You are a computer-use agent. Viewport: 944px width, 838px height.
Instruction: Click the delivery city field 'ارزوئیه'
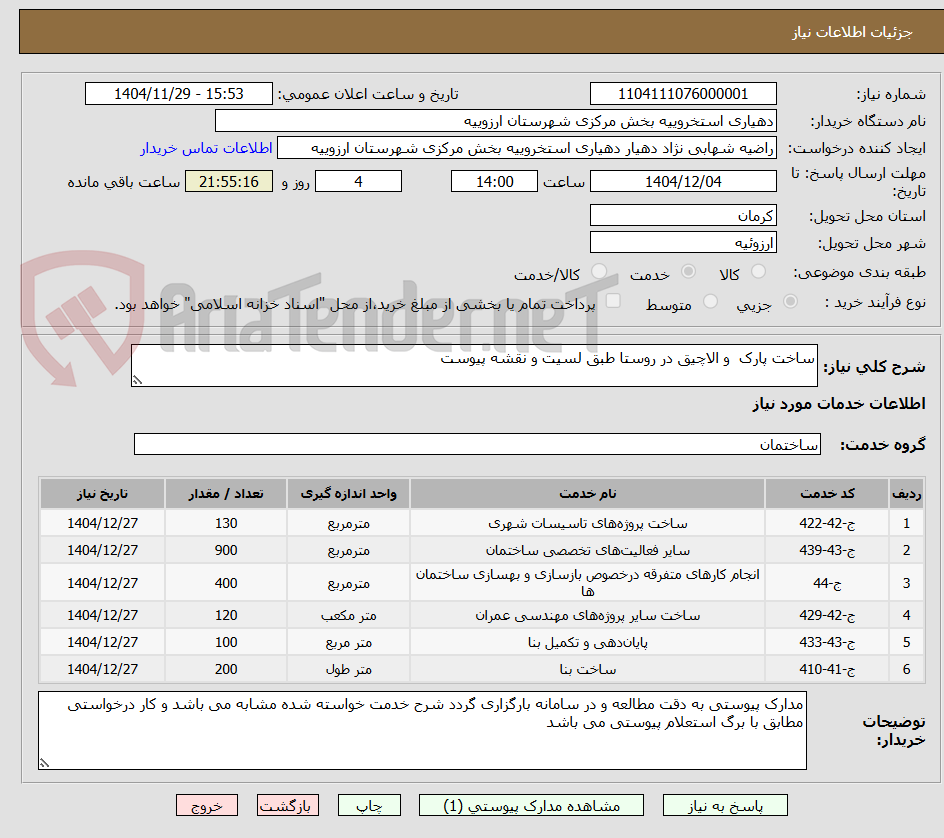(x=683, y=243)
